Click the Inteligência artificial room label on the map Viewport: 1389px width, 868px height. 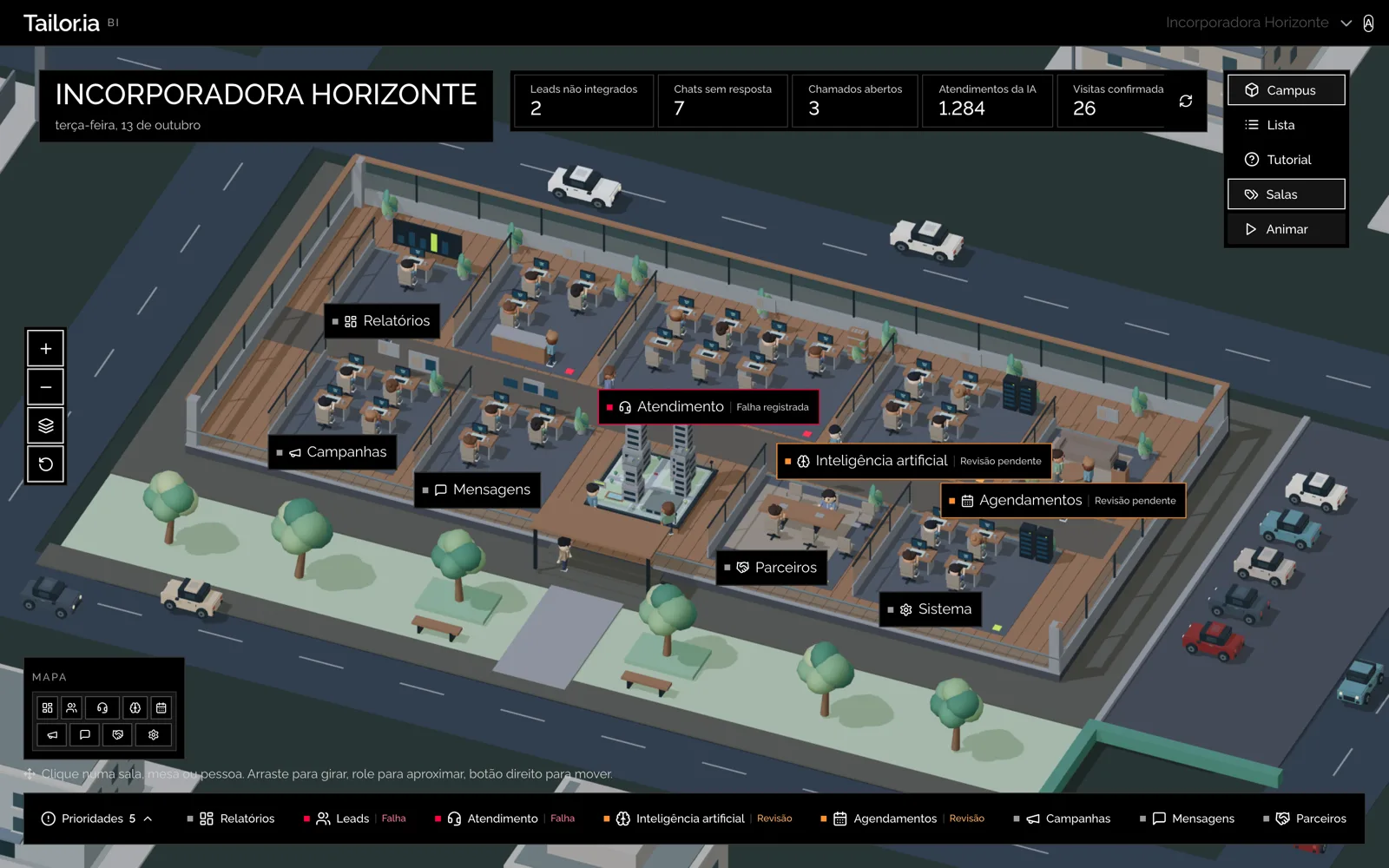click(914, 461)
